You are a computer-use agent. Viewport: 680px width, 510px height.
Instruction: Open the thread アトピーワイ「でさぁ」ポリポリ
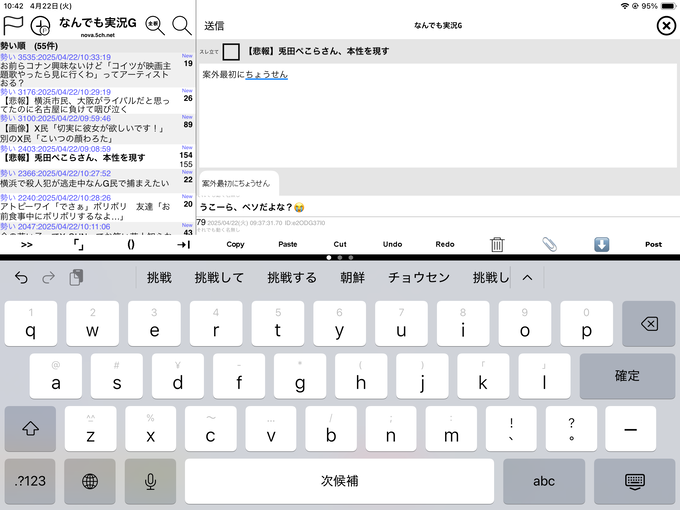[97, 208]
